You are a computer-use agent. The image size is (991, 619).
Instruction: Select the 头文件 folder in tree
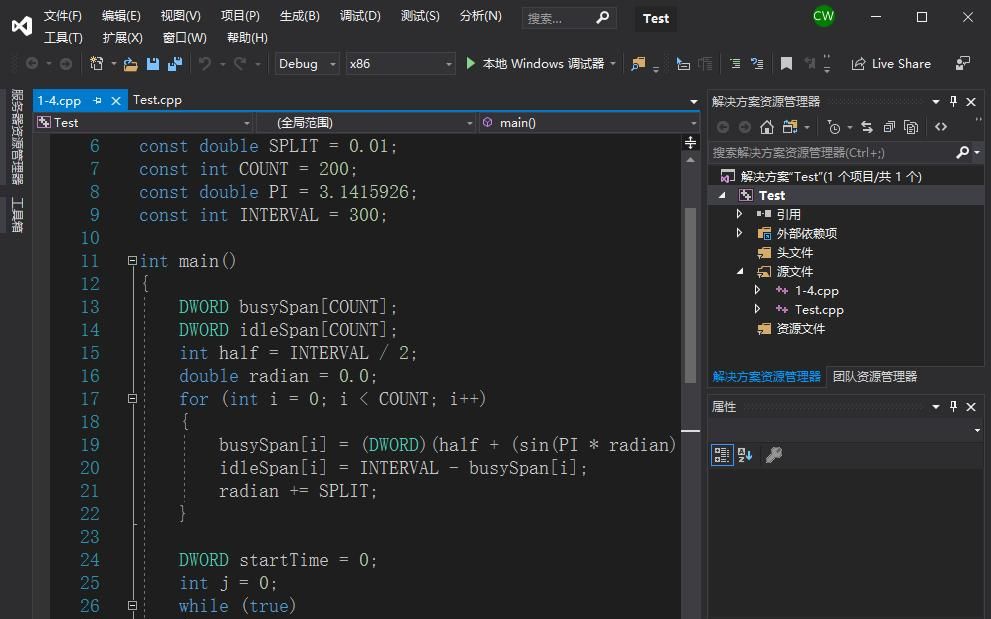coord(794,252)
